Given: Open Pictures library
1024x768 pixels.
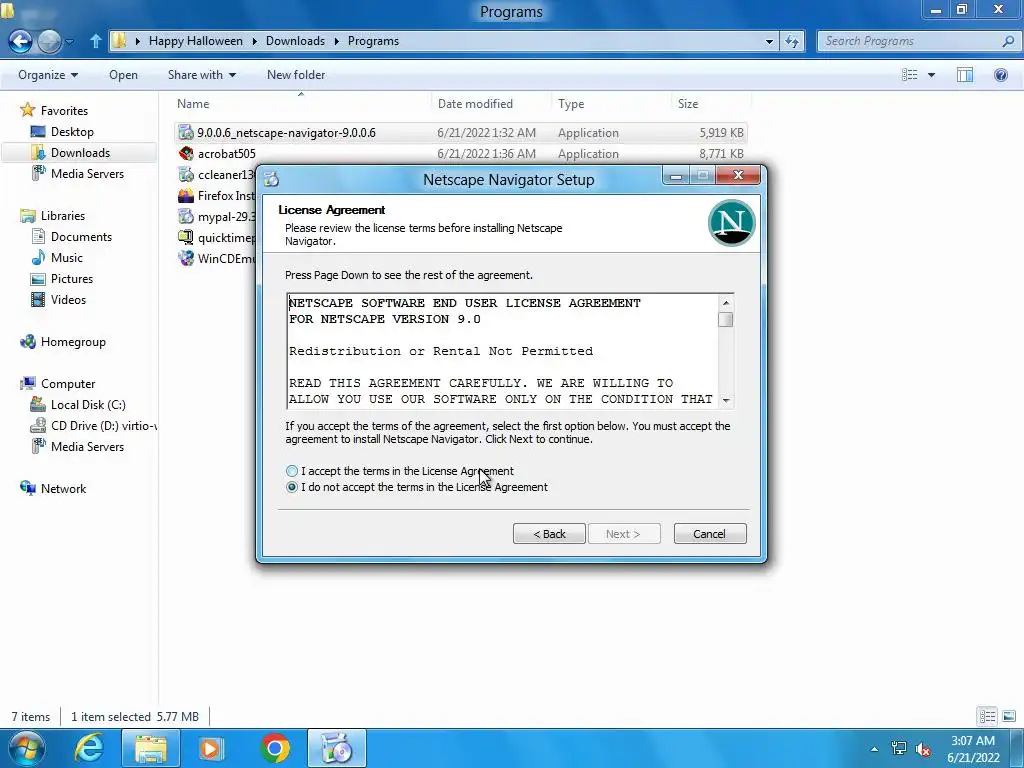Looking at the screenshot, I should click(x=72, y=278).
